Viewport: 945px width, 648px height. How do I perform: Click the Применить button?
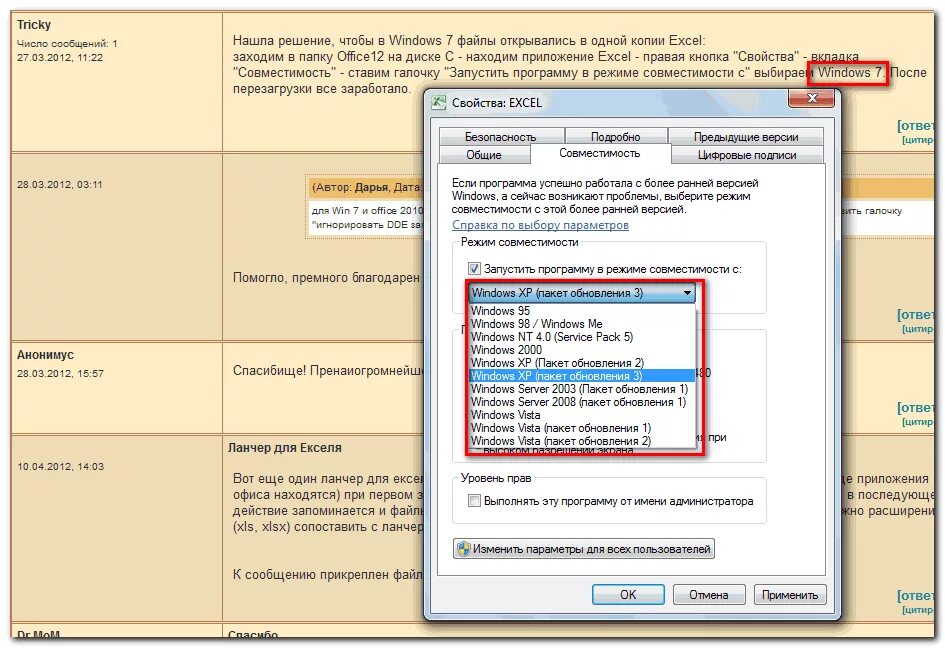click(x=790, y=594)
